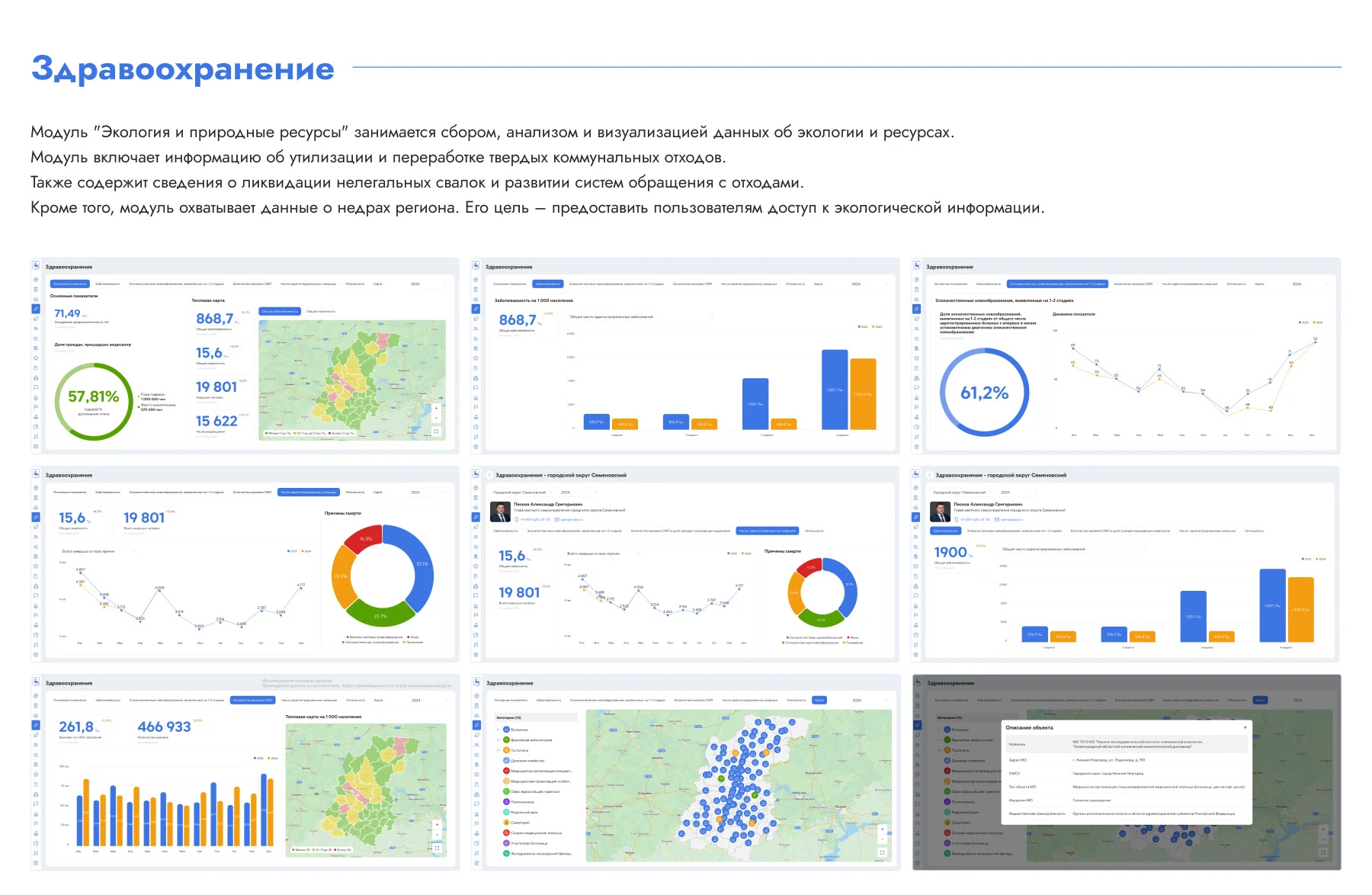Zoom in on heat map beside 57,81% gauge
The width and height of the screenshot is (1372, 895).
(436, 408)
